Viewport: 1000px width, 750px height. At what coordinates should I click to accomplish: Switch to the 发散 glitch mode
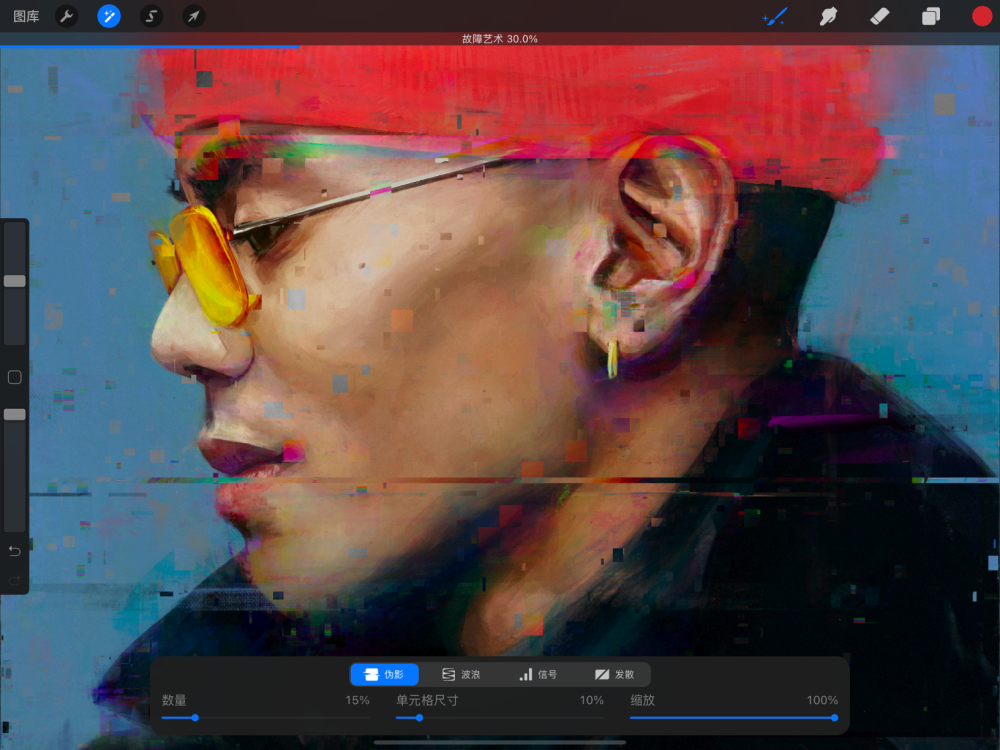[615, 675]
